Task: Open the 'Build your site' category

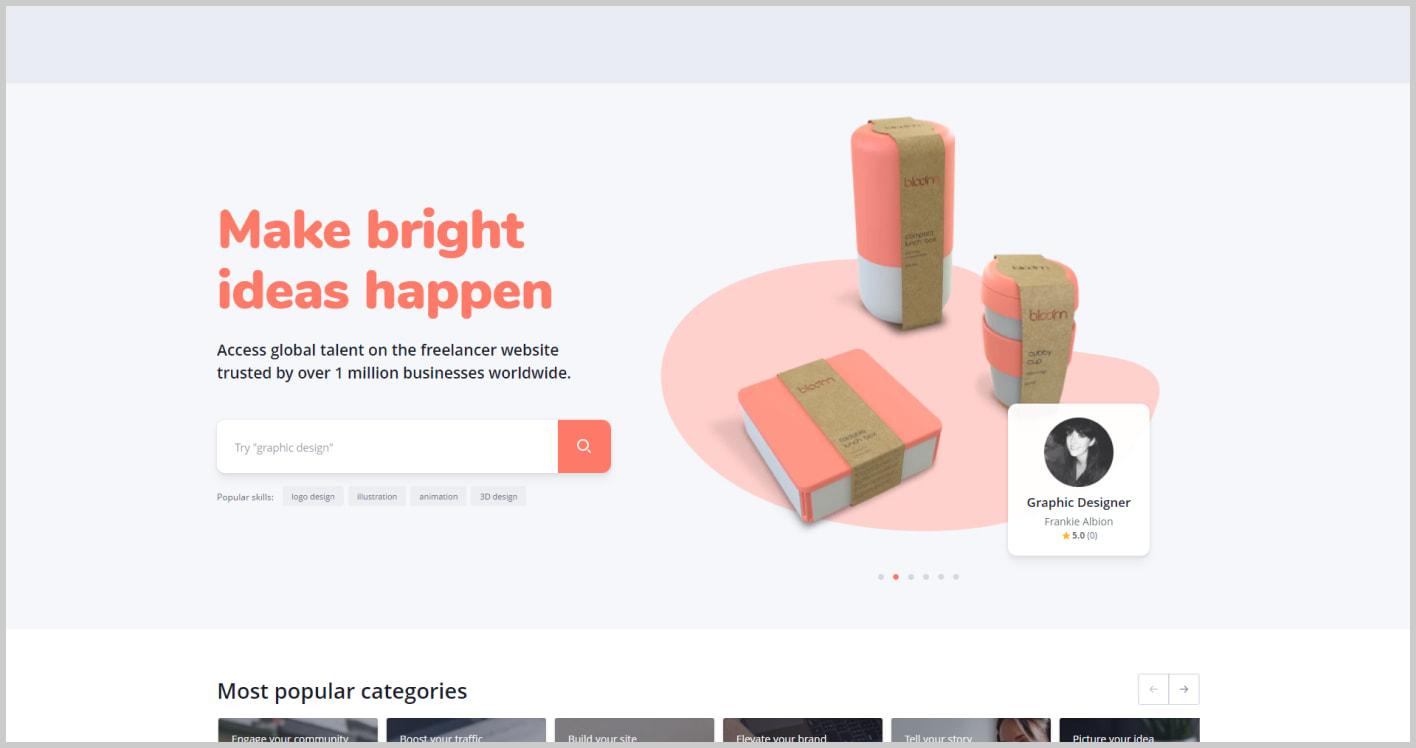Action: click(x=634, y=730)
